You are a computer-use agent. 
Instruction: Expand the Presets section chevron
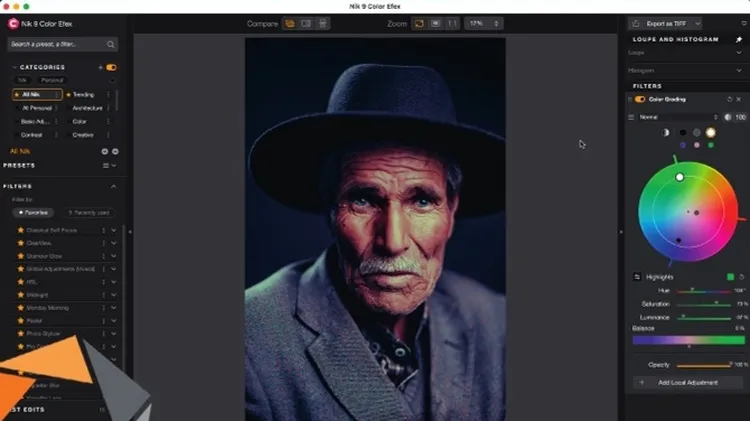click(114, 166)
